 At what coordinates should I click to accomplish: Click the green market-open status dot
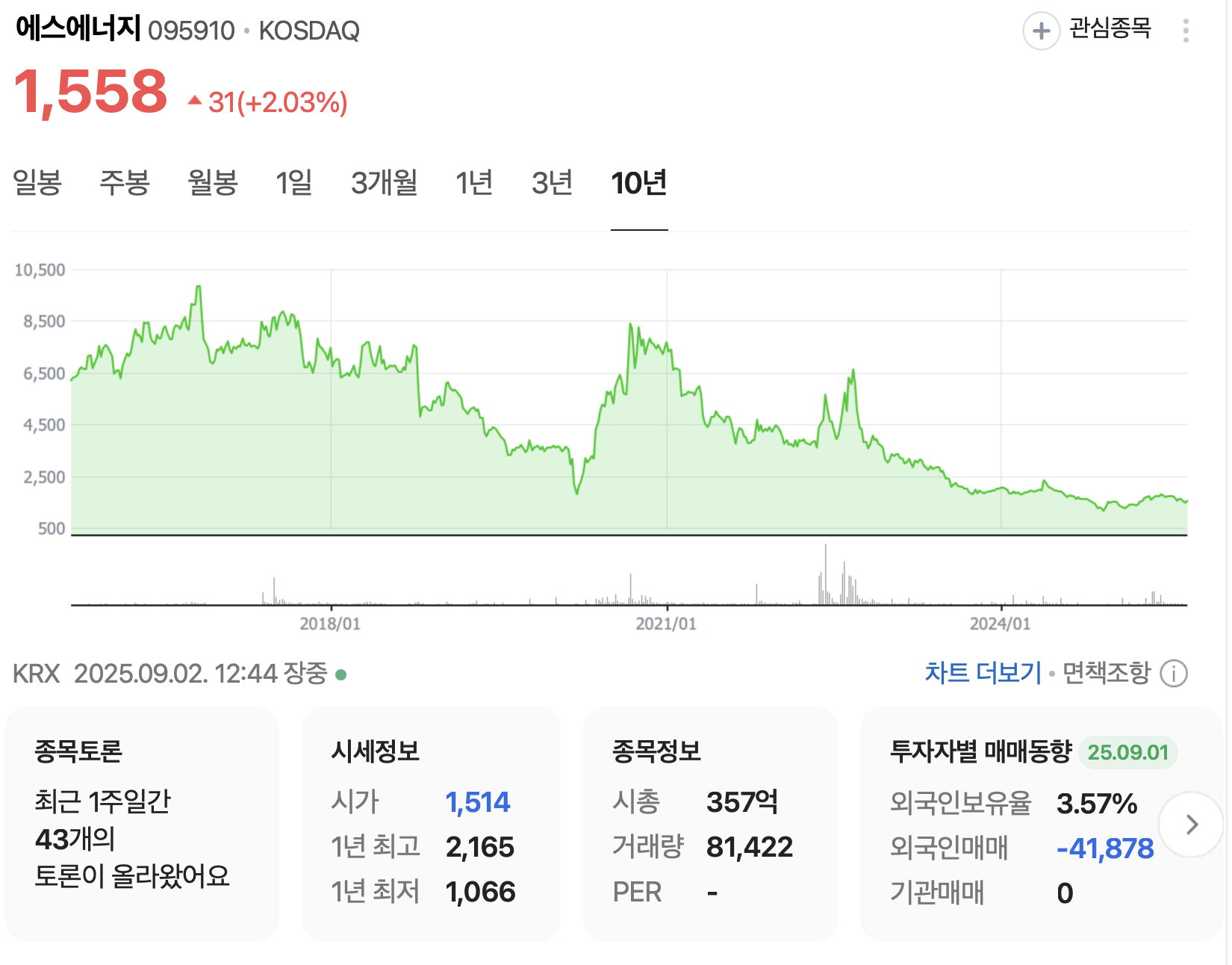point(341,674)
